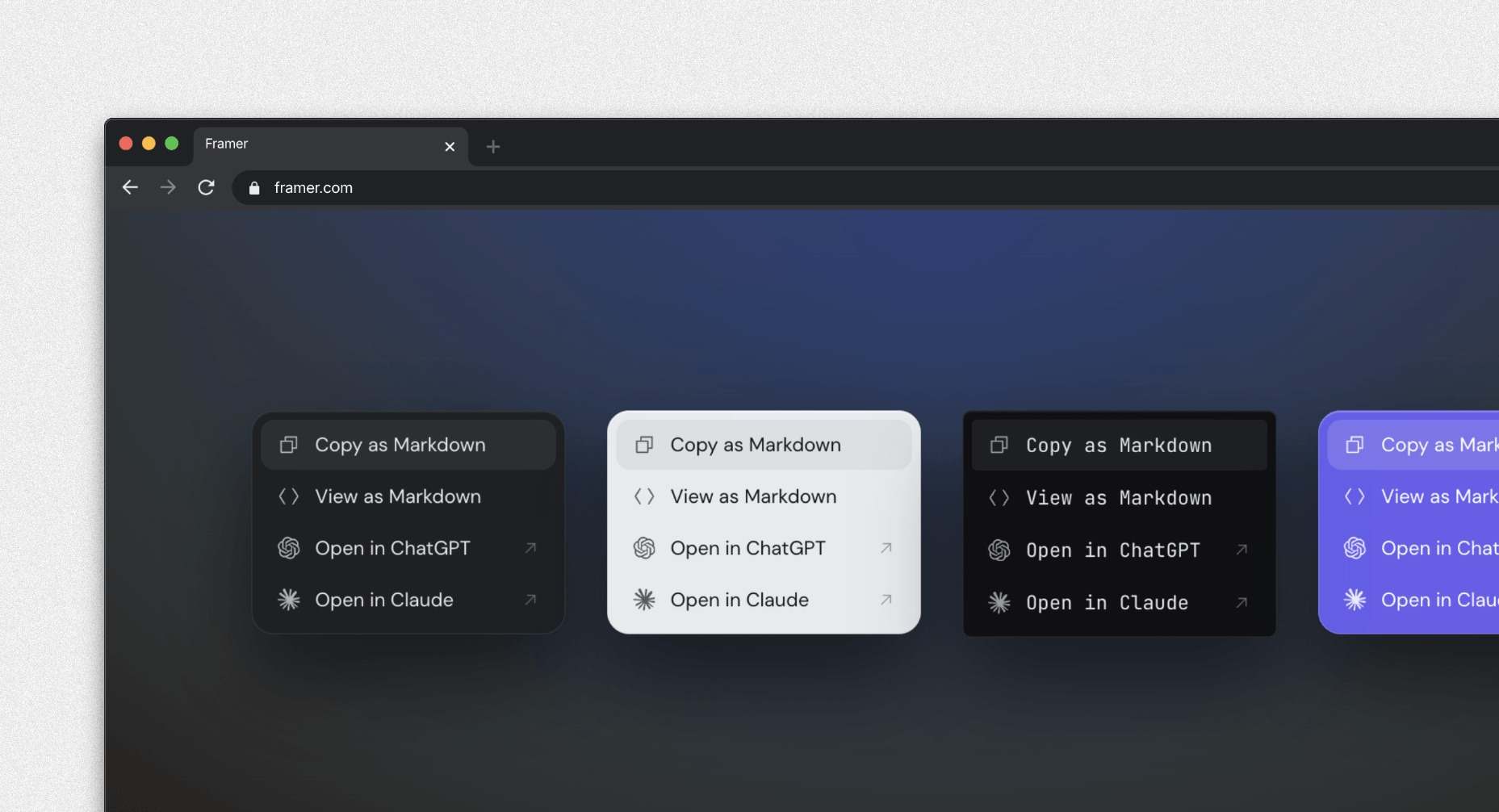1499x812 pixels.
Task: Click external arrow beside ChatGPT in white menu
Action: point(886,548)
